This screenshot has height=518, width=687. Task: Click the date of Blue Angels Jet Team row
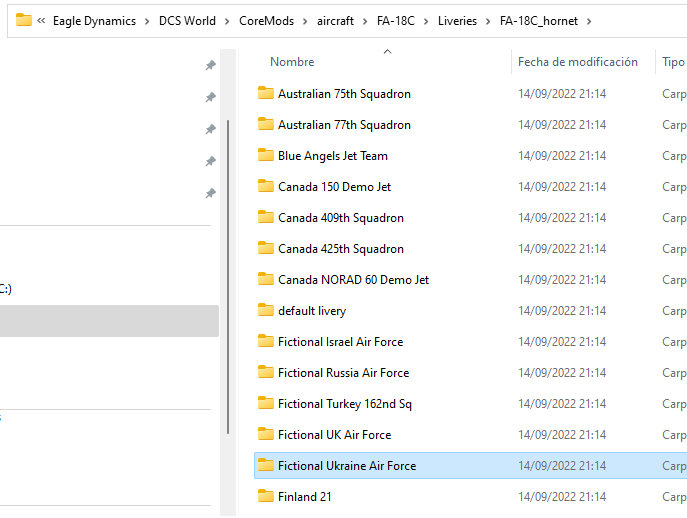(x=562, y=156)
